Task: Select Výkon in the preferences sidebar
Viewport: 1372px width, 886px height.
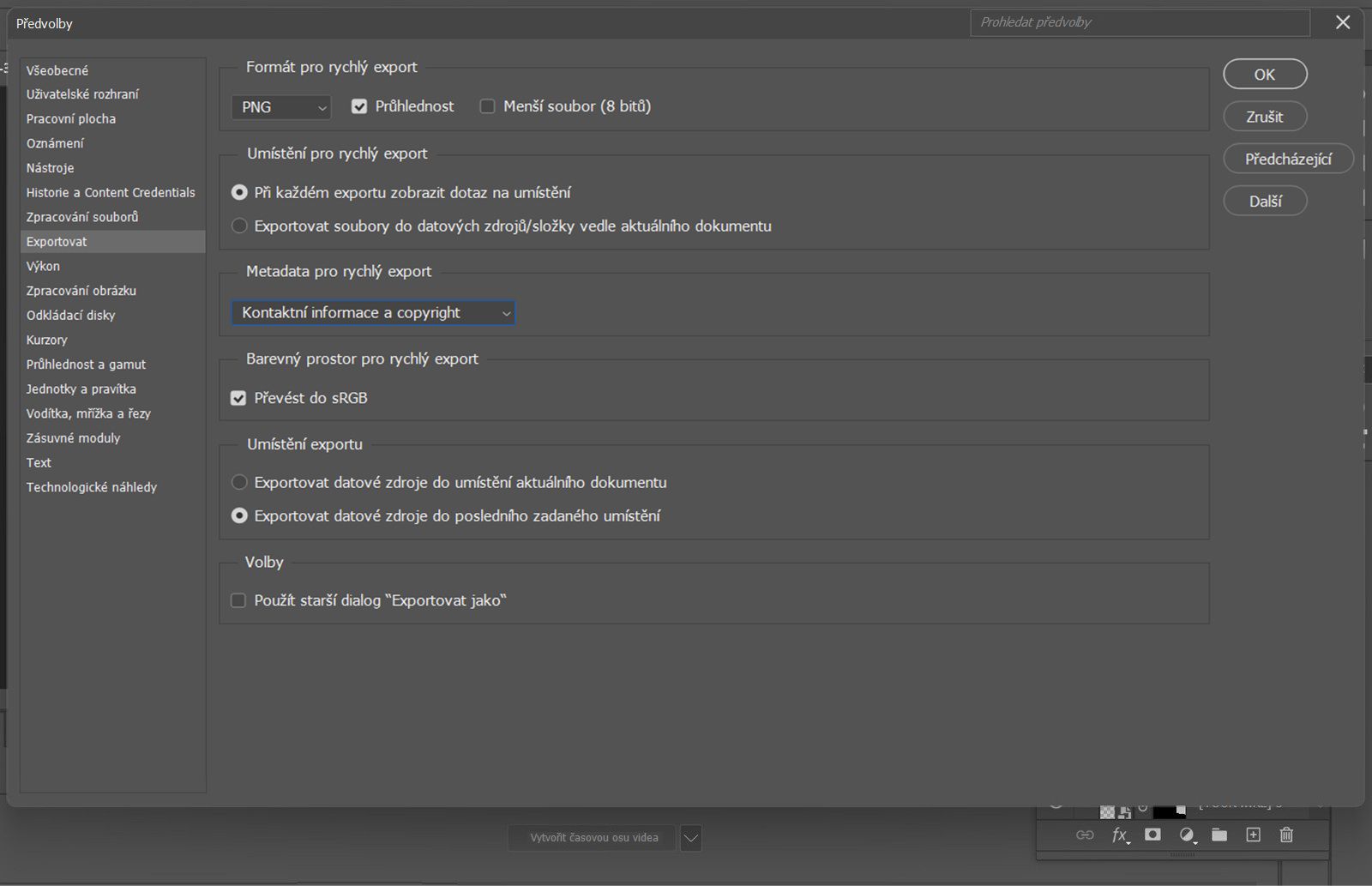Action: pyautogui.click(x=44, y=266)
